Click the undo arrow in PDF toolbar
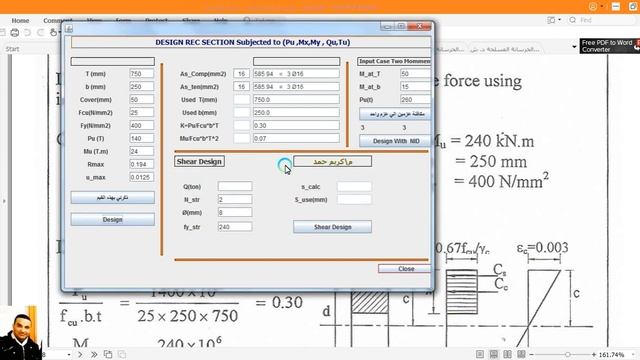The image size is (640, 360). pos(27,33)
